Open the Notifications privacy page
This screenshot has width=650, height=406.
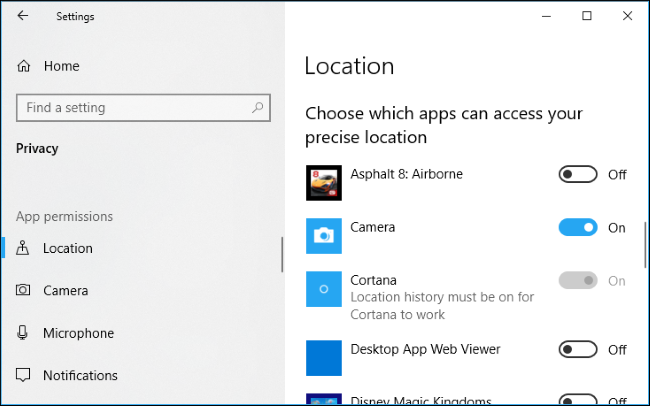pyautogui.click(x=141, y=375)
